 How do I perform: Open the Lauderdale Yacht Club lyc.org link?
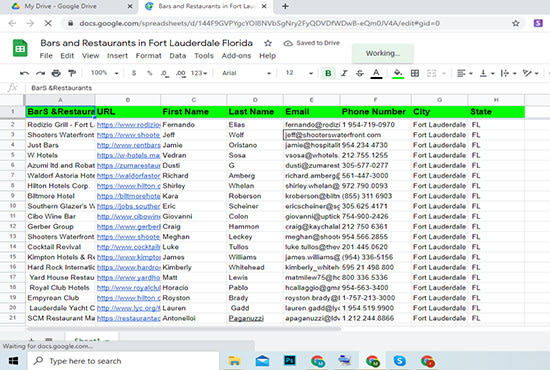pos(128,308)
